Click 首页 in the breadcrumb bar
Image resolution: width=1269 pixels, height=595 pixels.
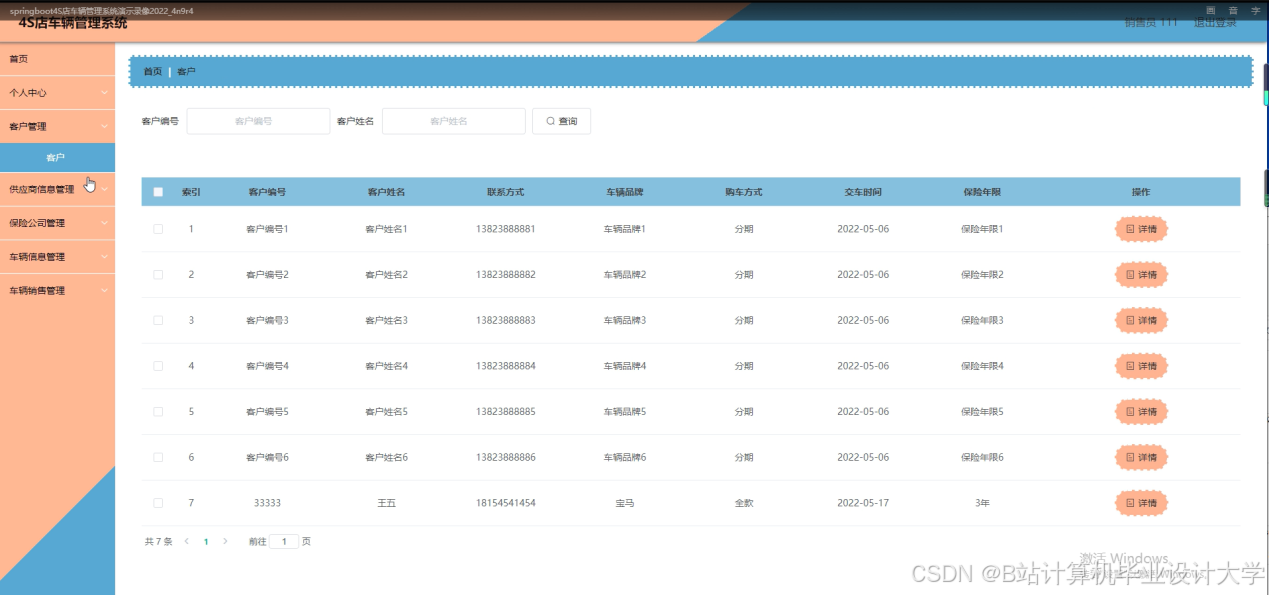click(152, 72)
